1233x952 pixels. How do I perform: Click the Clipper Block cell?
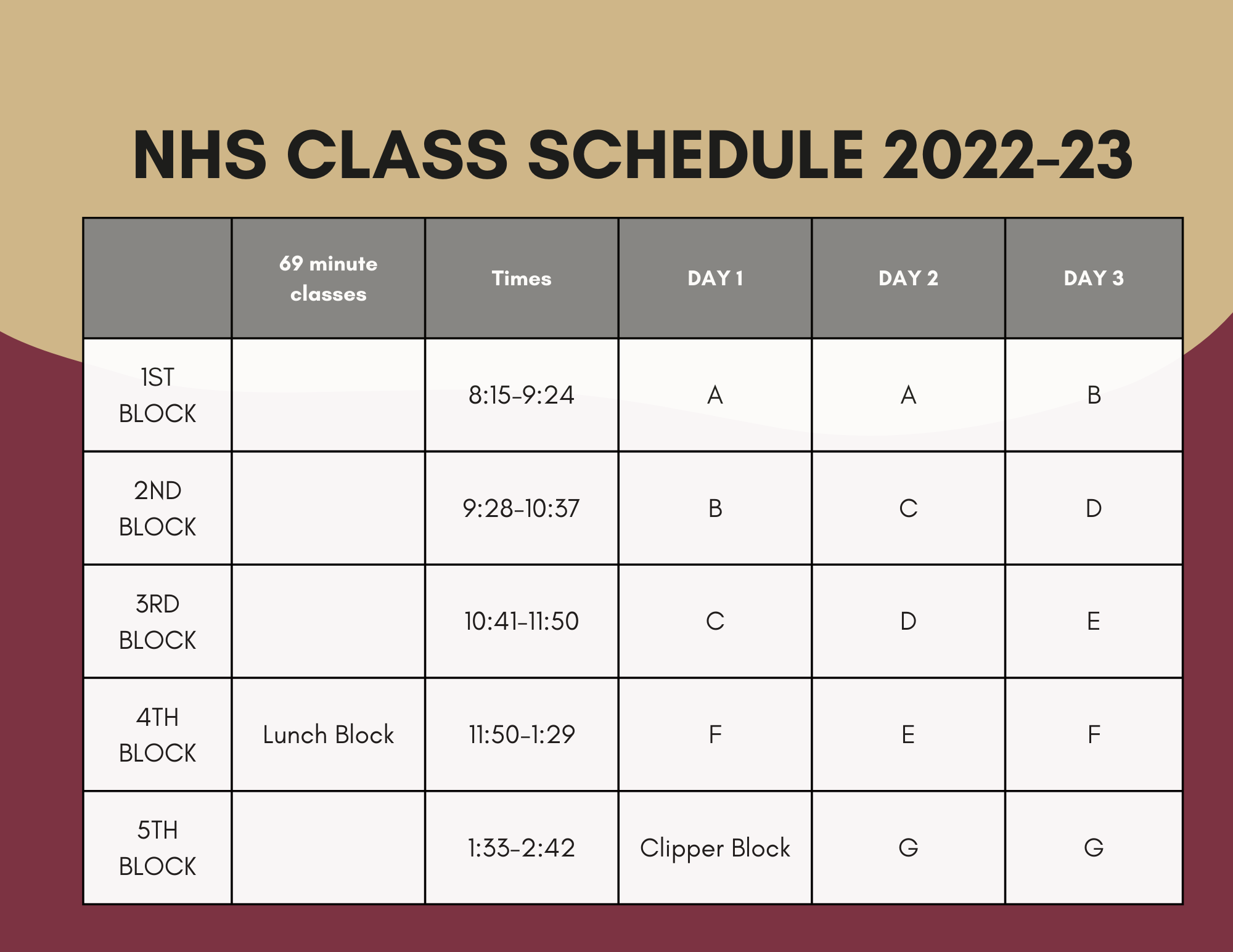coord(715,848)
